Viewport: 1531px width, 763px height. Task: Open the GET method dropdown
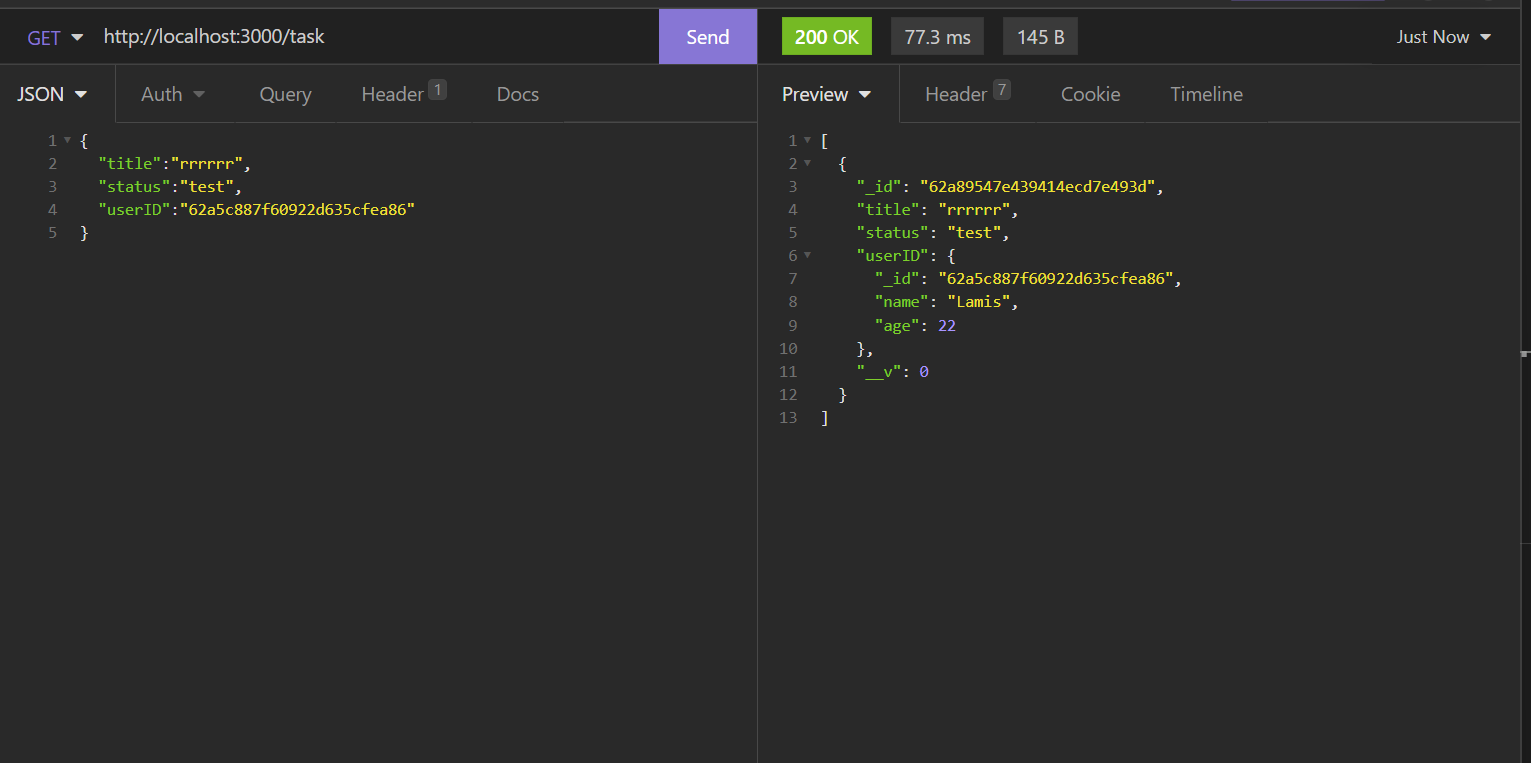coord(55,38)
